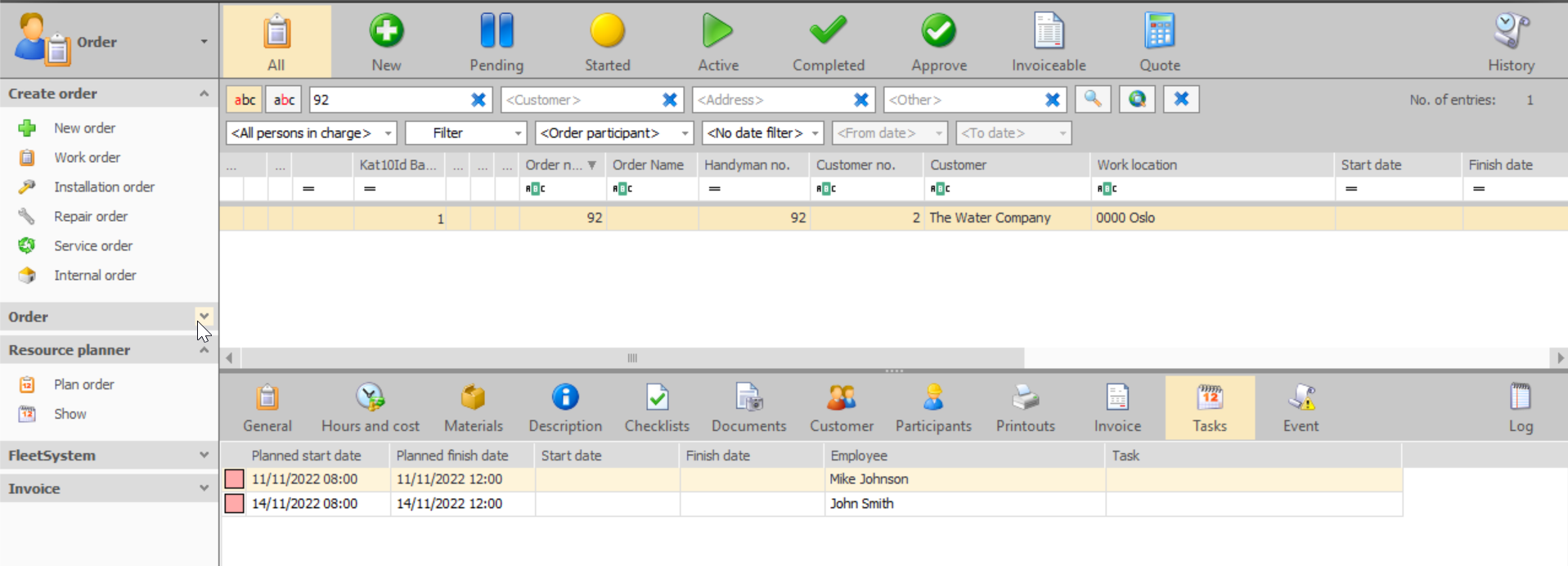Open the Documents tab
Viewport: 1568px width, 566px height.
click(748, 408)
